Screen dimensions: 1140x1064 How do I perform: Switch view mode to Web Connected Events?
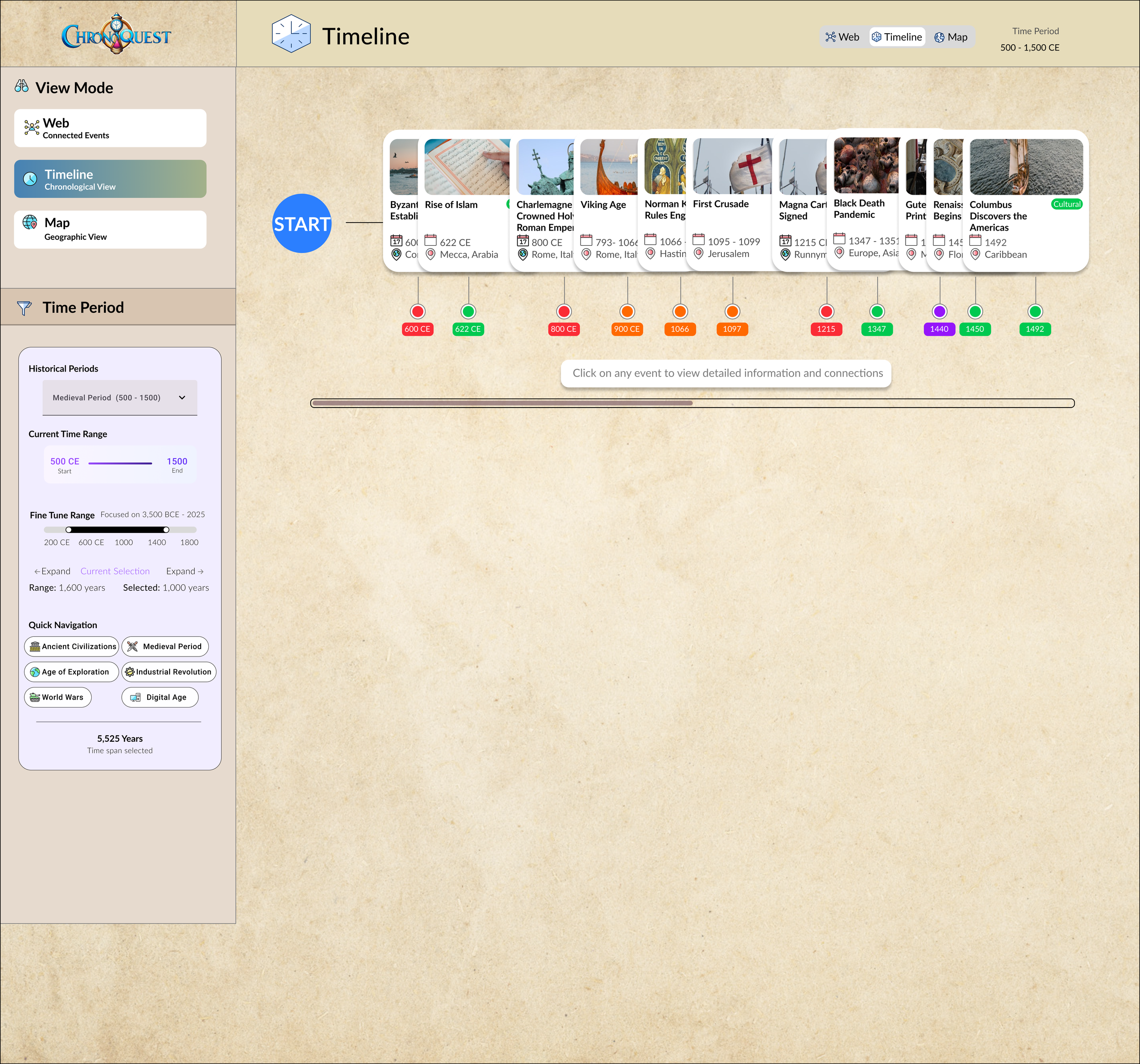click(x=110, y=128)
